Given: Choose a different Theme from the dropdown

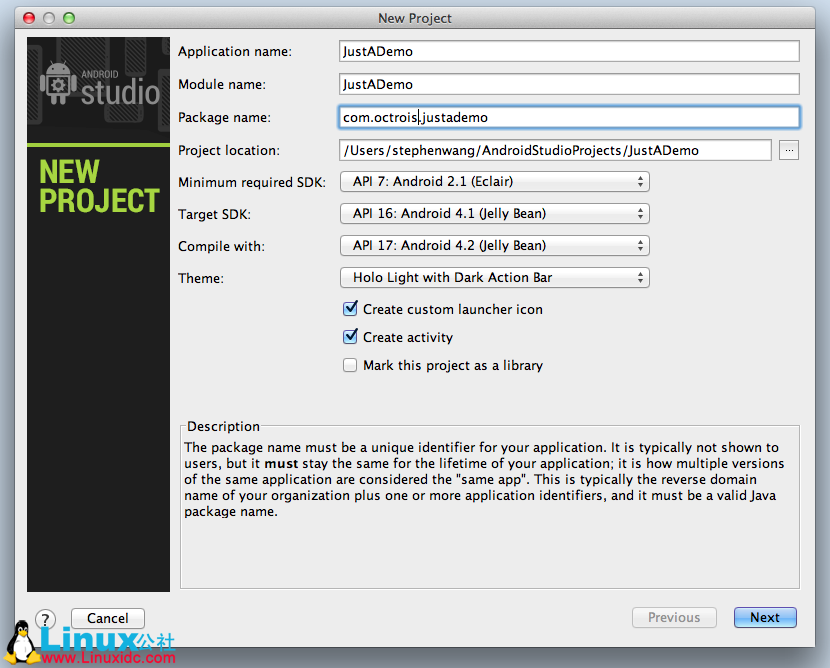Looking at the screenshot, I should click(x=495, y=277).
